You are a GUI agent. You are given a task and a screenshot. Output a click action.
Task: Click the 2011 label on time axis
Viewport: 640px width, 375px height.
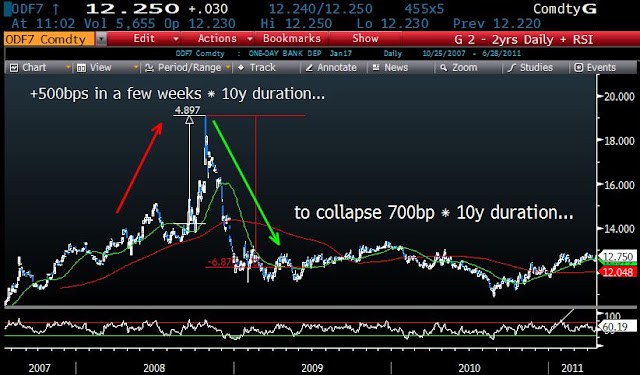click(572, 368)
